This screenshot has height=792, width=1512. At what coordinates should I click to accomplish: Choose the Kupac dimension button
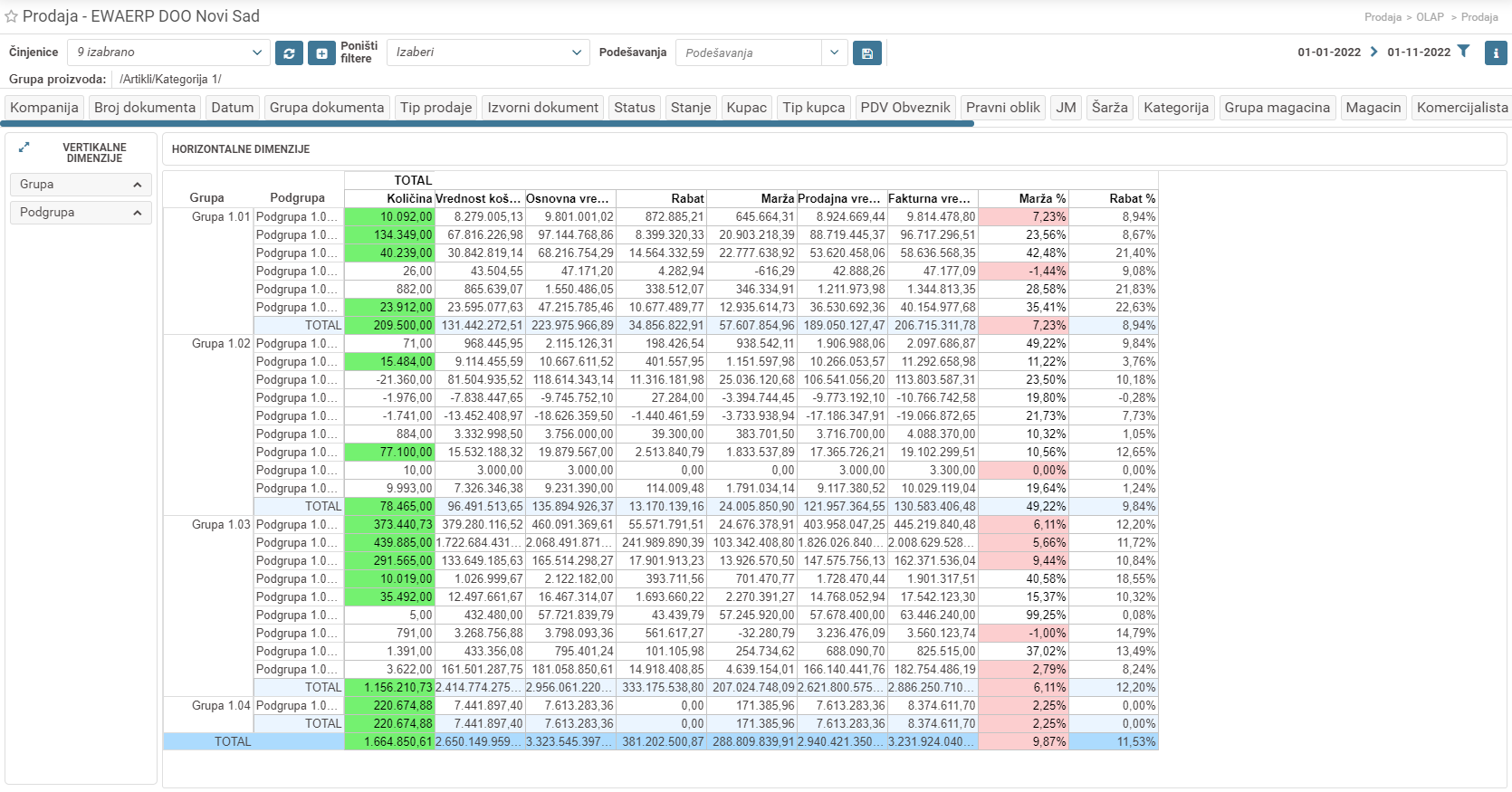click(746, 108)
